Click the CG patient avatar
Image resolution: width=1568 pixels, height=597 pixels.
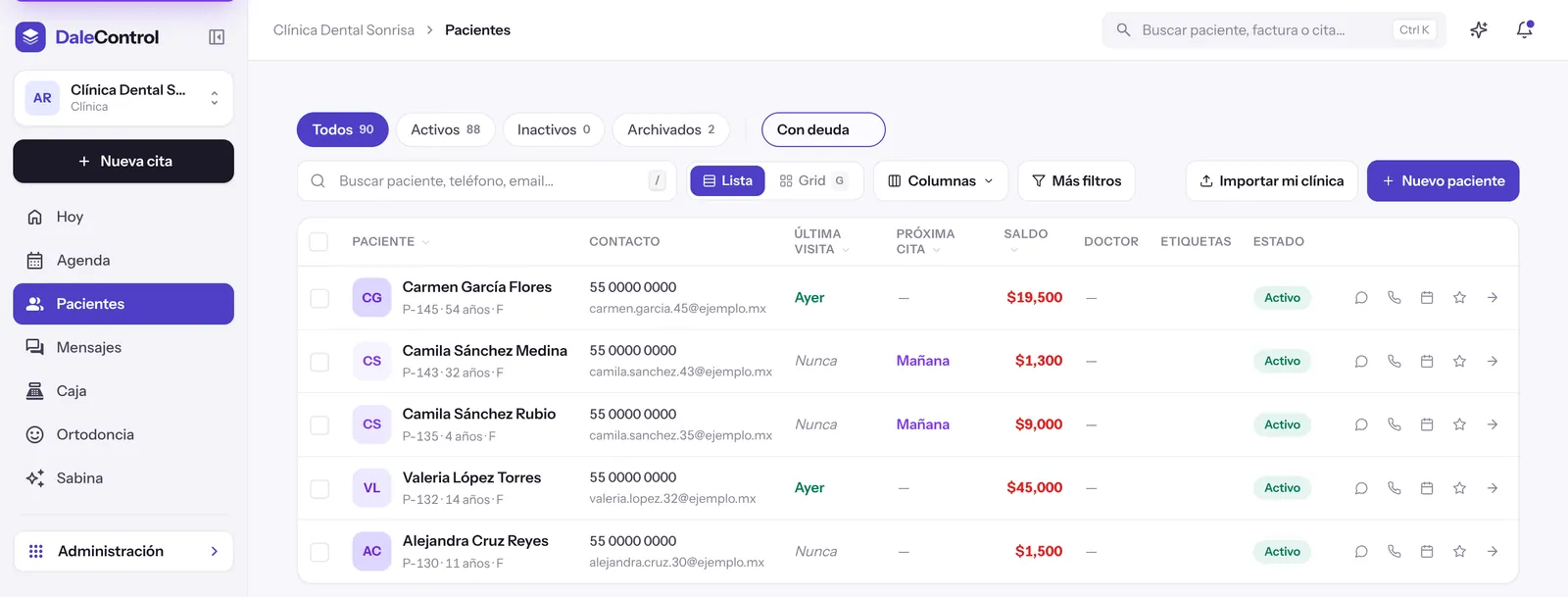[371, 297]
